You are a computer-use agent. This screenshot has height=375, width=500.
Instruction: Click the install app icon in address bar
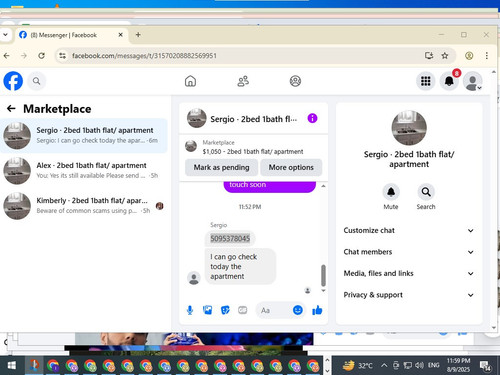pyautogui.click(x=429, y=56)
